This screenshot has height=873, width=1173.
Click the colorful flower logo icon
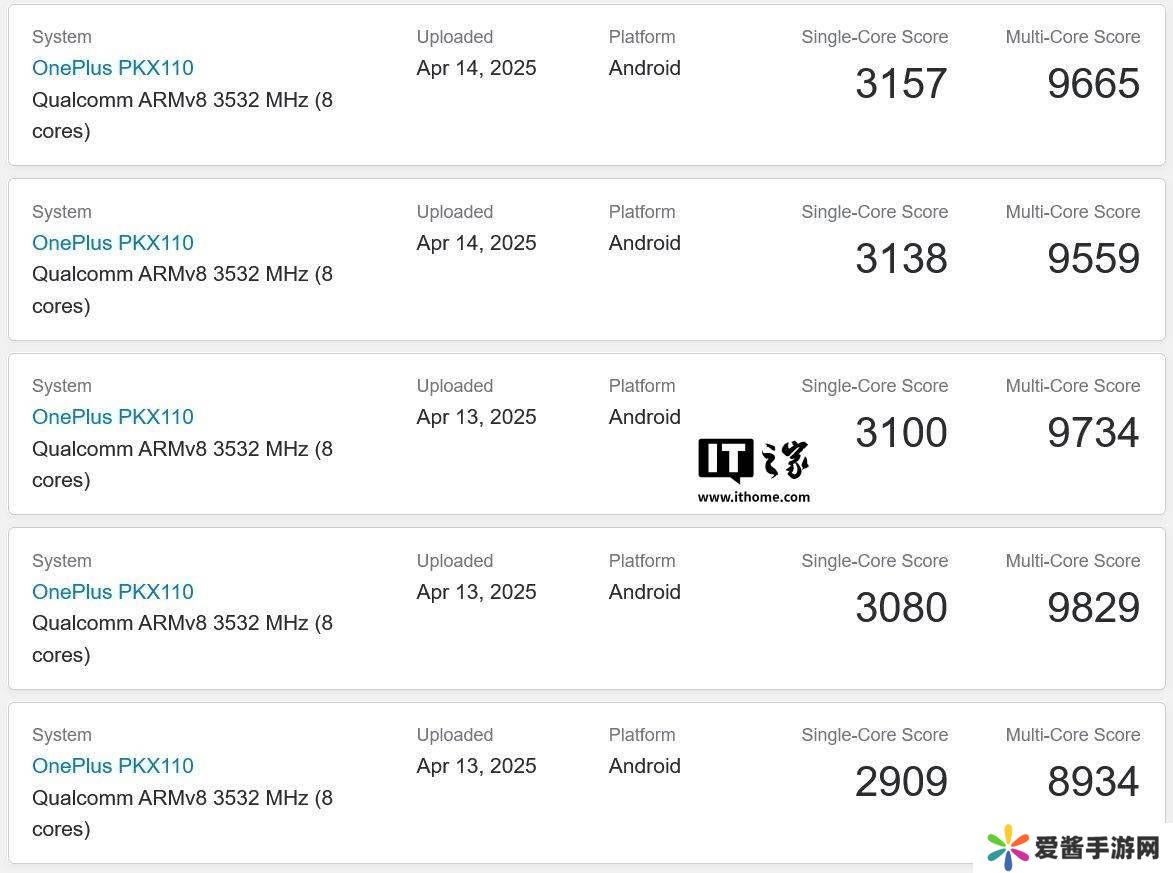(1008, 847)
